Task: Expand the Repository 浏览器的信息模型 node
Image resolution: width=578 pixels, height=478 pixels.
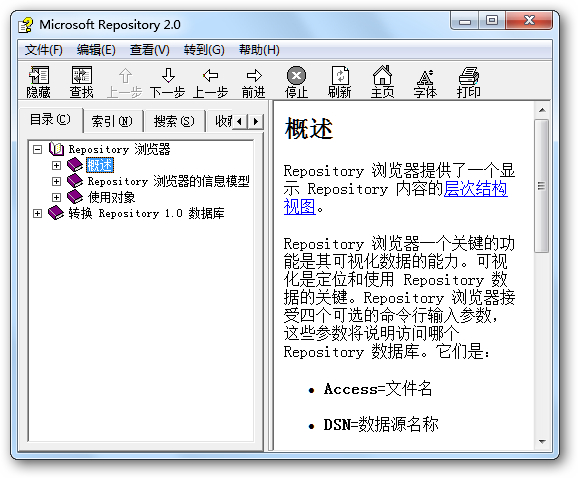Action: coord(56,181)
